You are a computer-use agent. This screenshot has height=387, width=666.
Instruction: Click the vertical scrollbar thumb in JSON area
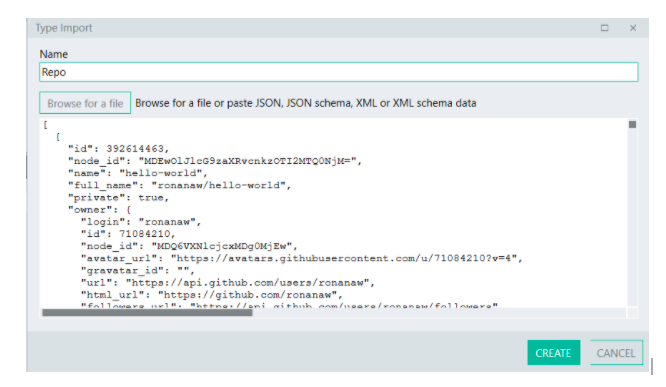click(632, 124)
